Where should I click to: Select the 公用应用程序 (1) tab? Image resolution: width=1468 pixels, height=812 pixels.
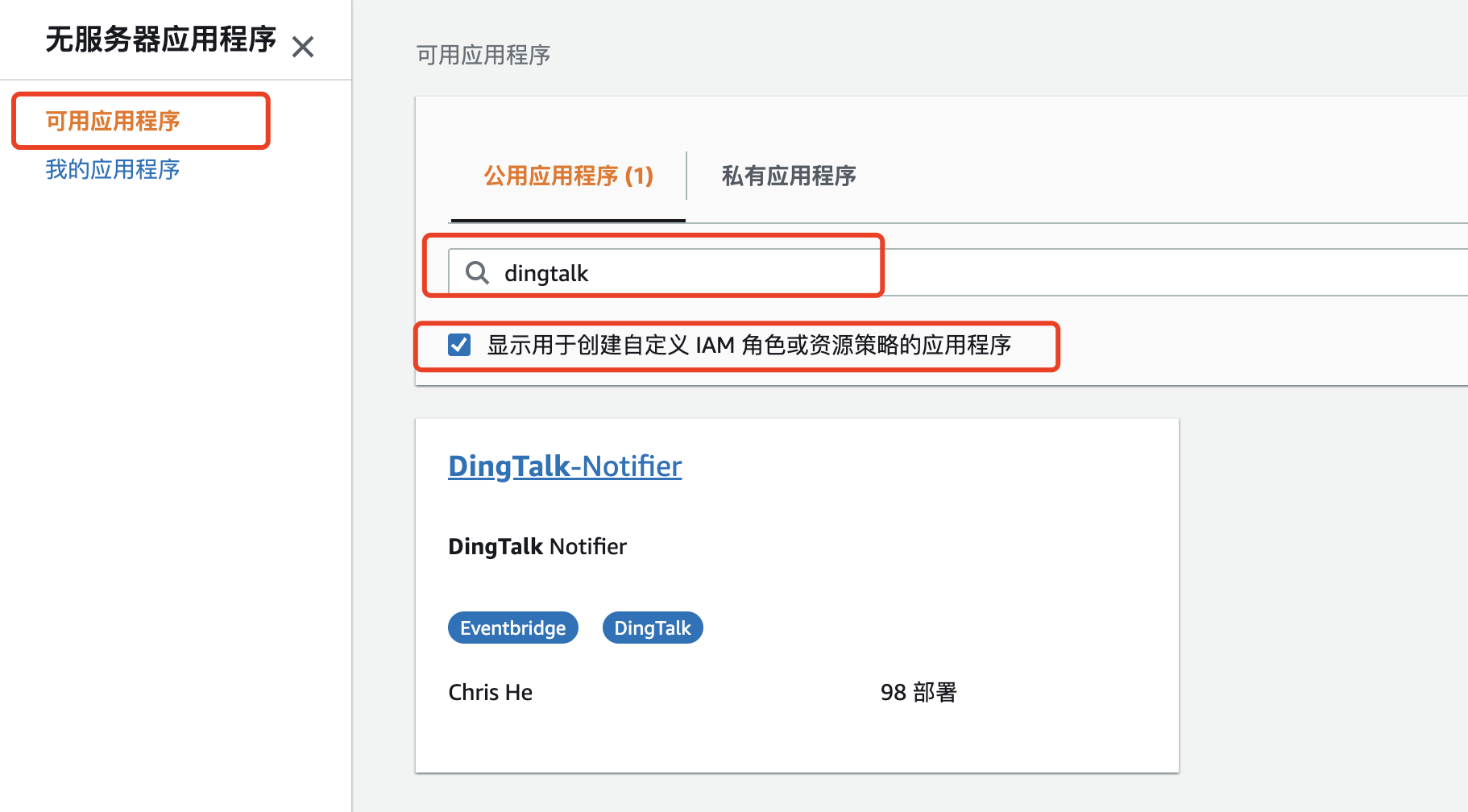click(x=568, y=176)
